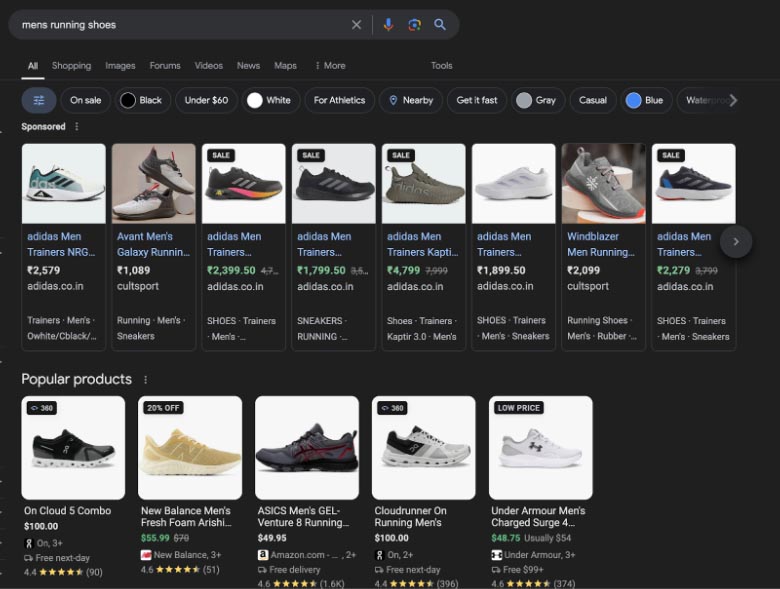780x589 pixels.
Task: Click the ₹2,399.50 adidas trainers listing
Action: (x=244, y=247)
